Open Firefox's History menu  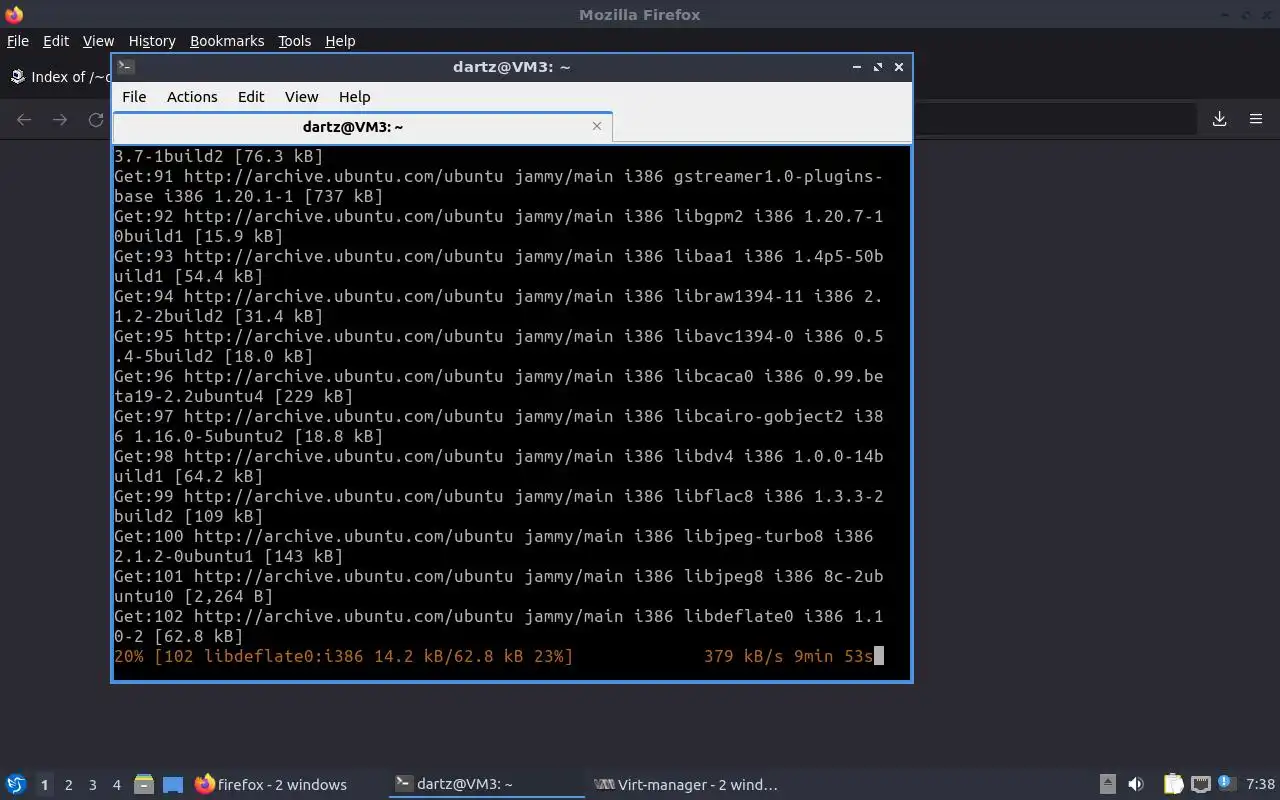[152, 41]
